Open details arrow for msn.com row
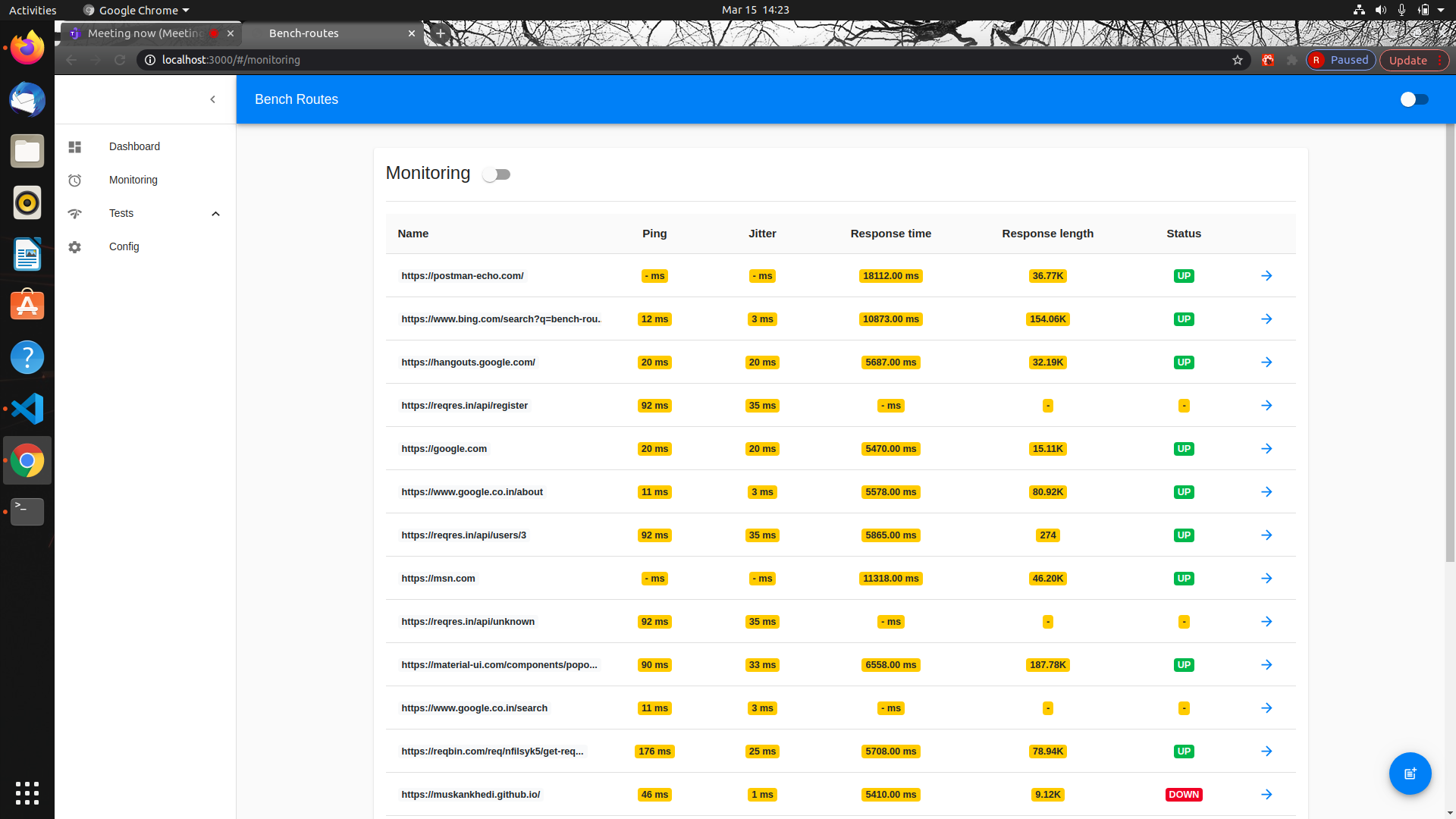Screen dimensions: 1456x819 coord(1266,579)
